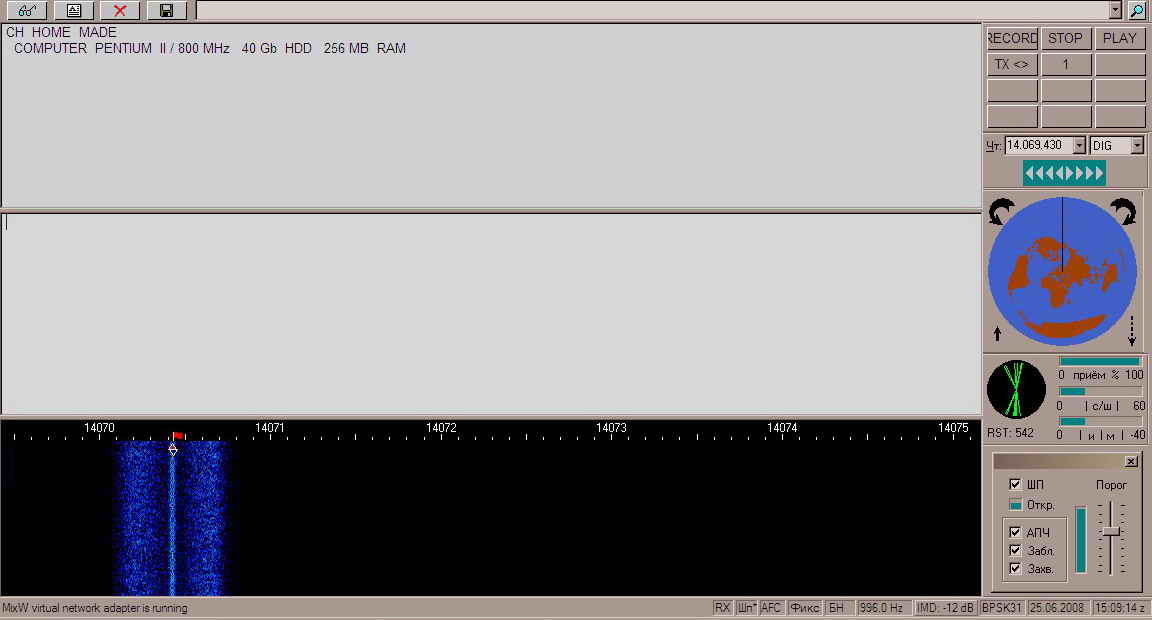Rotate antenna with the left curved arrow
This screenshot has height=620, width=1152.
point(1001,211)
